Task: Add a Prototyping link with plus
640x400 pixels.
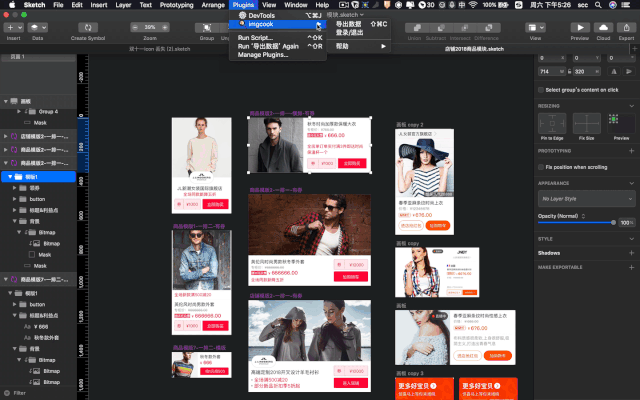Action: coord(631,151)
